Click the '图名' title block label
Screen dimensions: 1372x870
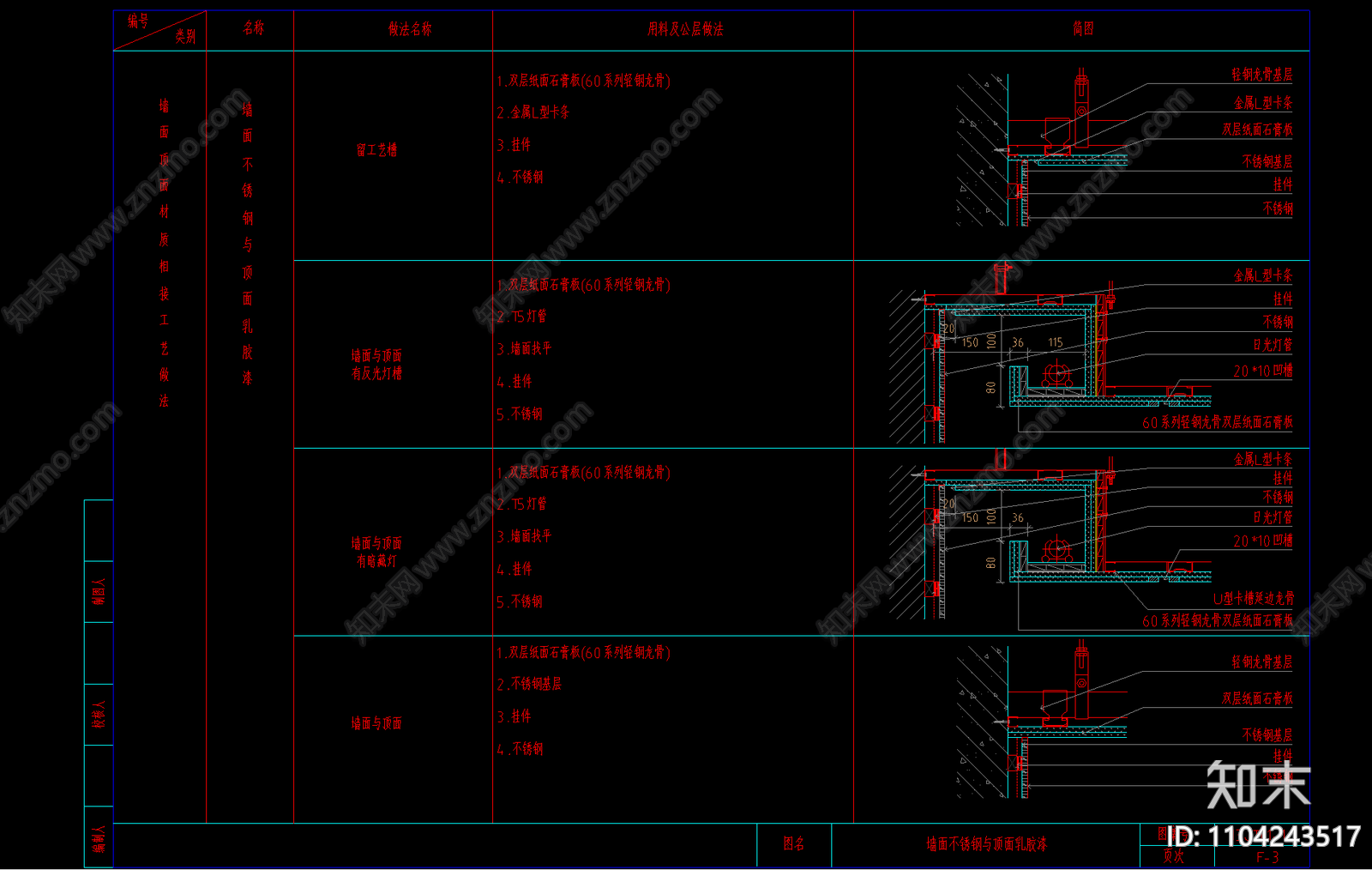794,844
